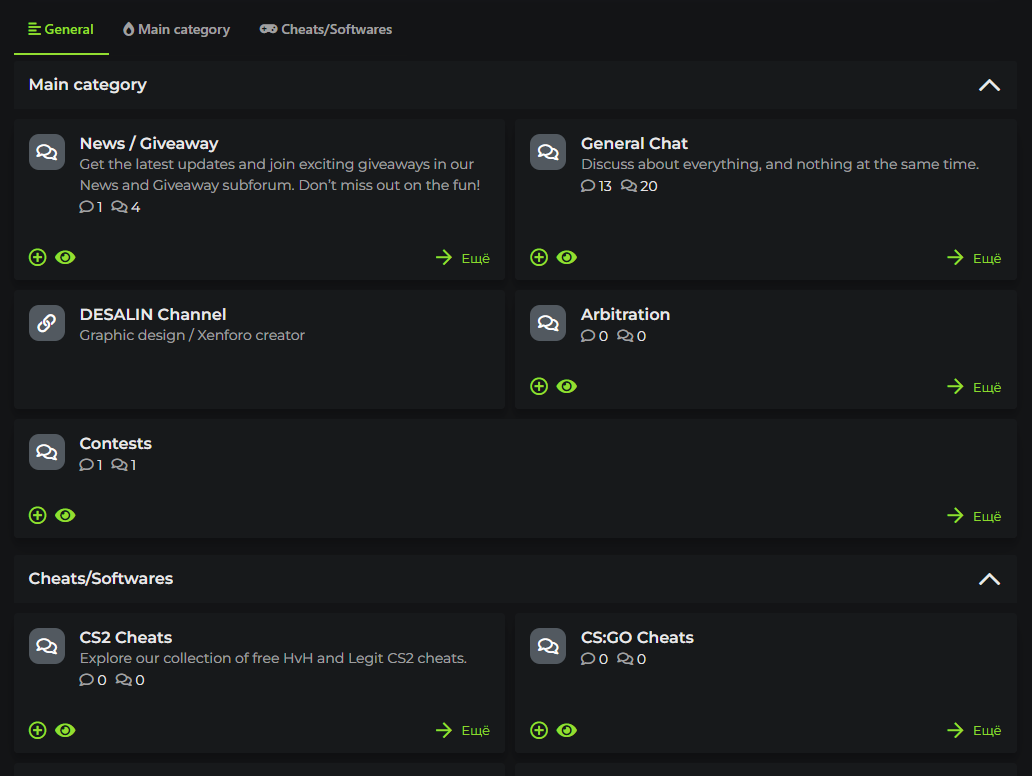The image size is (1032, 776).
Task: Click the green plus icon under Contests
Action: point(38,516)
